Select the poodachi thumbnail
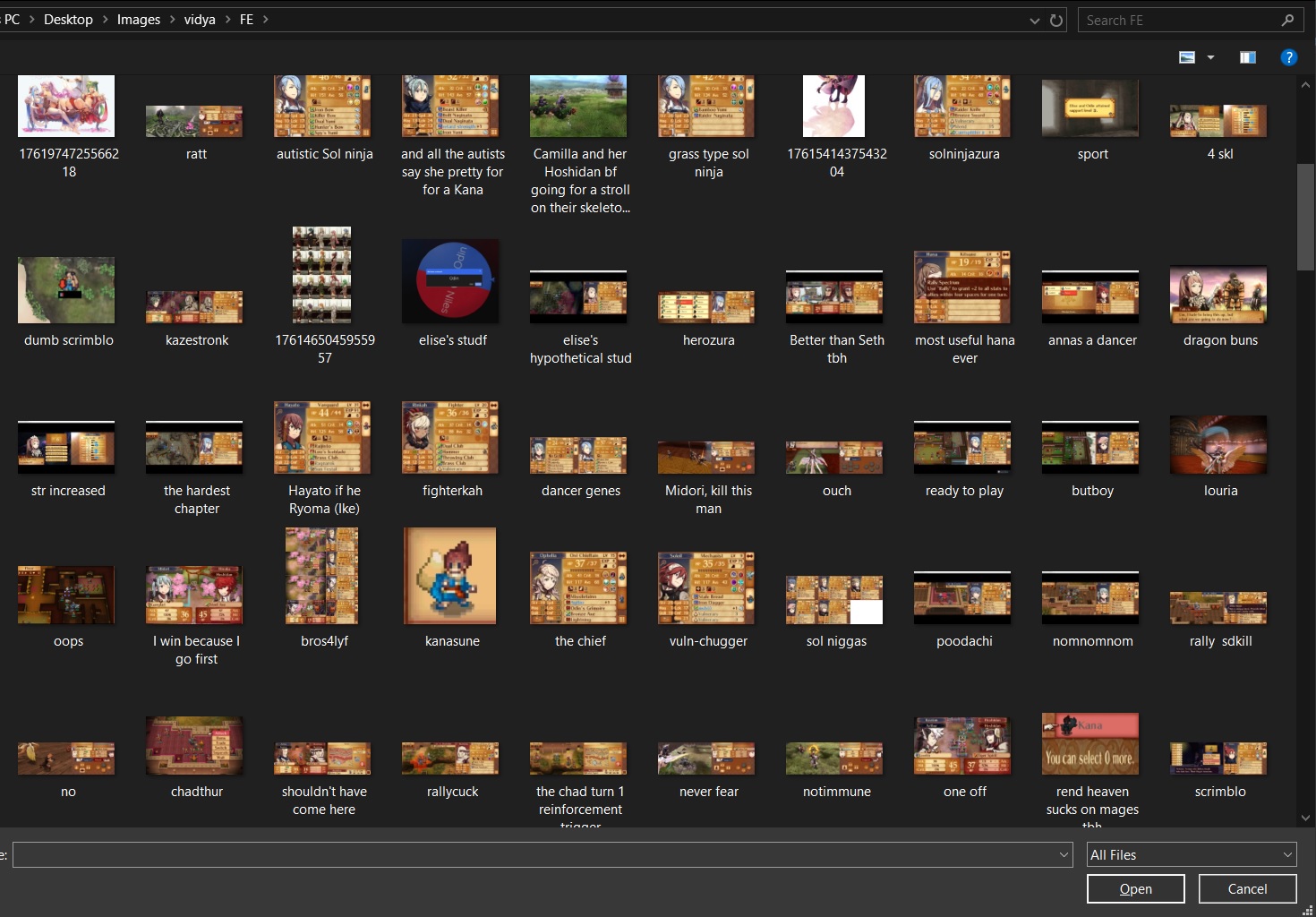The width and height of the screenshot is (1316, 917). [962, 597]
